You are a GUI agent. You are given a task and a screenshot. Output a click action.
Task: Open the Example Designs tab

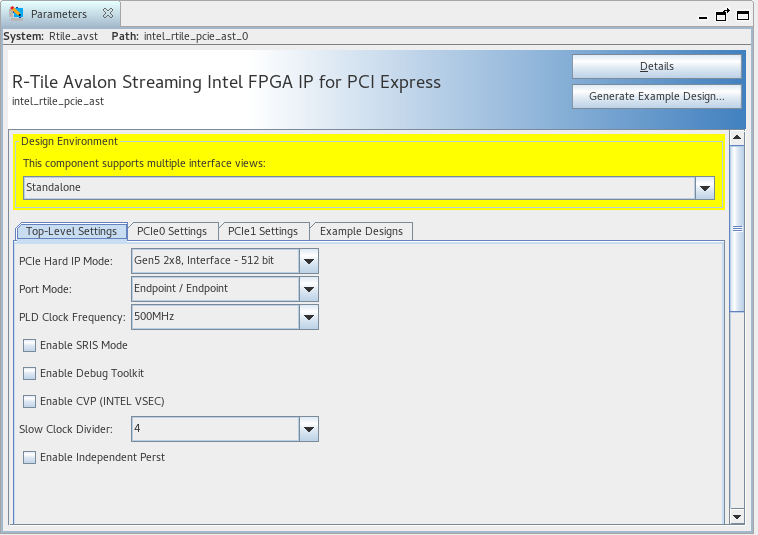tap(361, 232)
